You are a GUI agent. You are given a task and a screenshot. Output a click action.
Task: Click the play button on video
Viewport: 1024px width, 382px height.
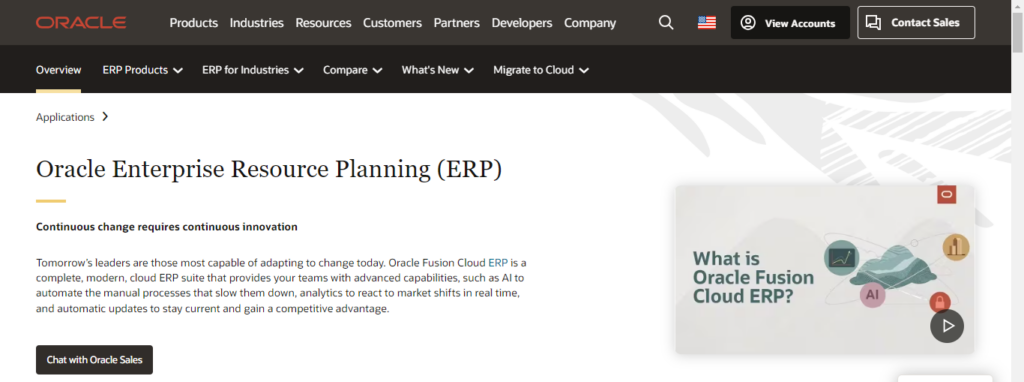point(947,325)
